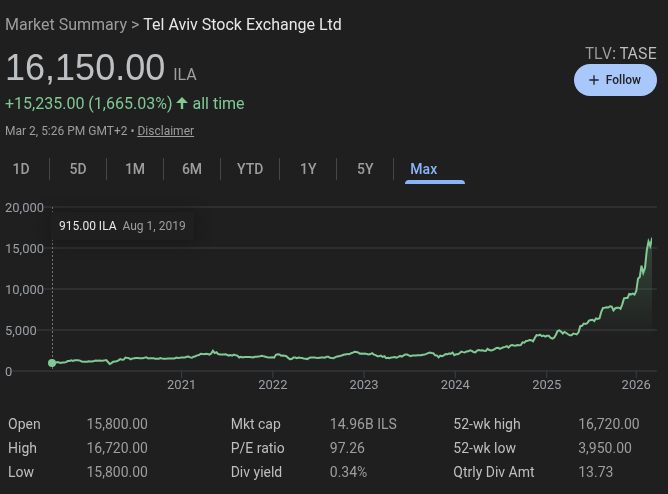668x494 pixels.
Task: Click the Mkt cap value 14.96B ILS
Action: [x=363, y=424]
